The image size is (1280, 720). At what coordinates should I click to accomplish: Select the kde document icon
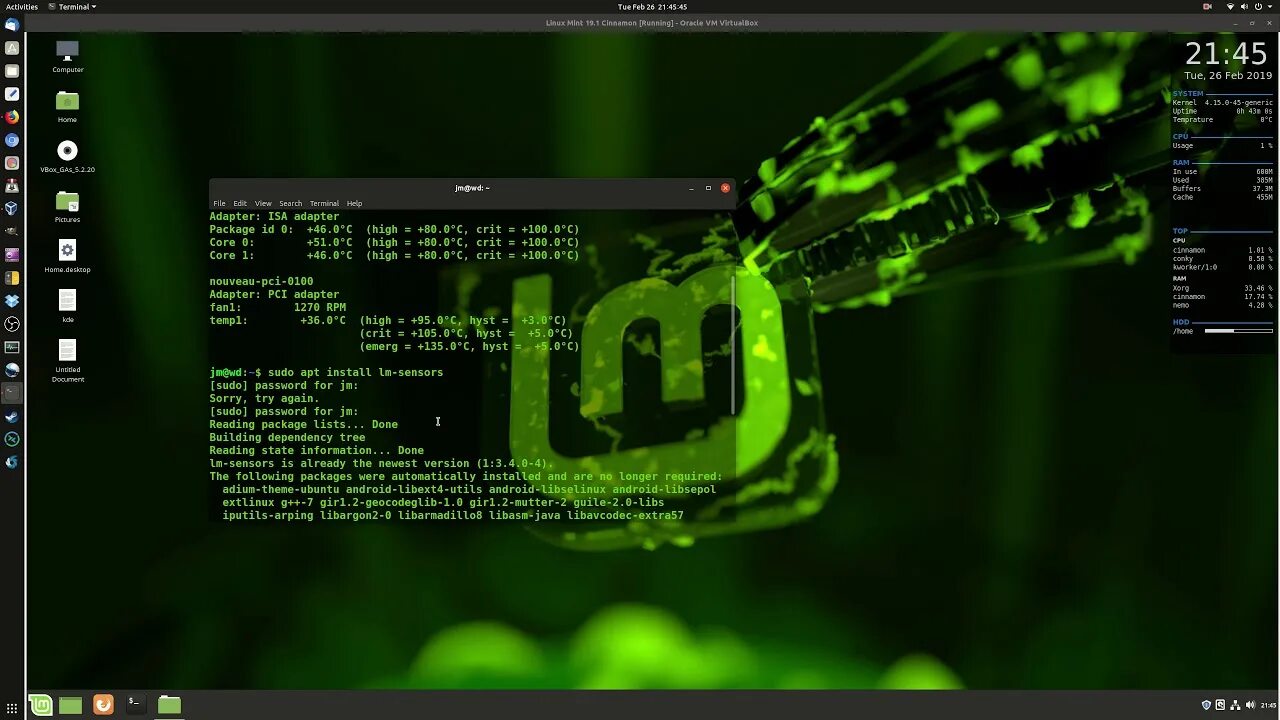pos(67,306)
